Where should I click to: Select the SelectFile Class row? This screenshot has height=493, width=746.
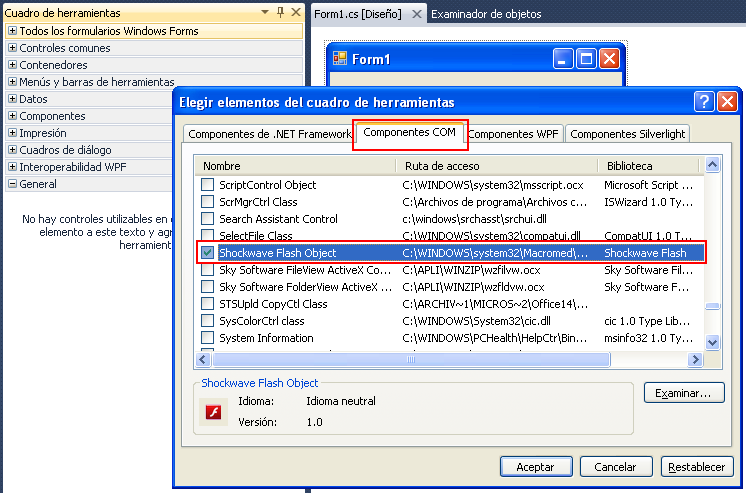click(x=450, y=236)
